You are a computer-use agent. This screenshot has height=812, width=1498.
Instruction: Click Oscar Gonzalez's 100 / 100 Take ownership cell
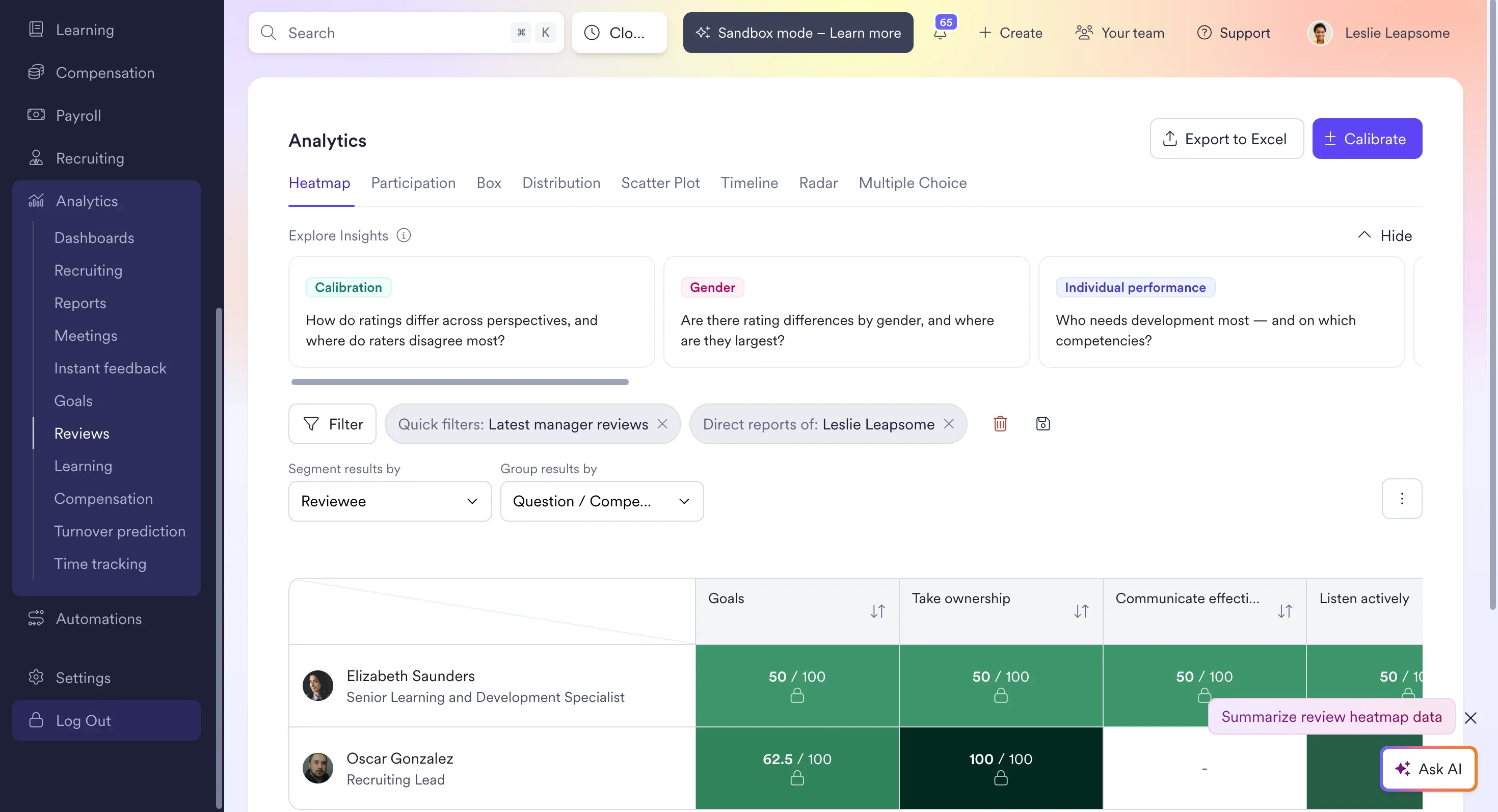[1000, 768]
